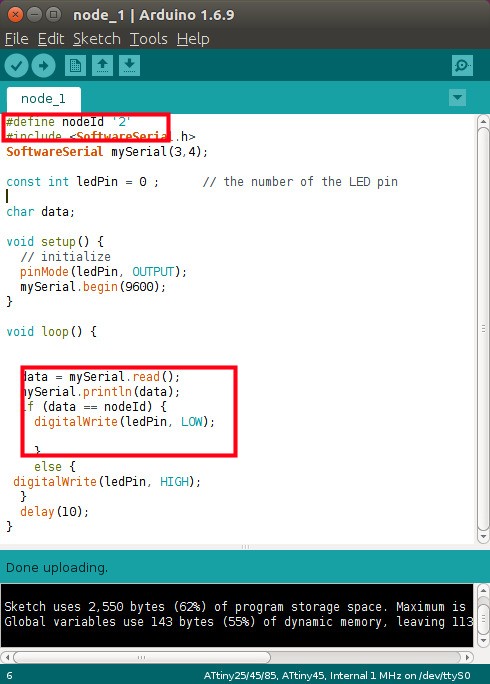The height and width of the screenshot is (684, 490).
Task: Select the node_1 sketch tab
Action: [x=44, y=99]
